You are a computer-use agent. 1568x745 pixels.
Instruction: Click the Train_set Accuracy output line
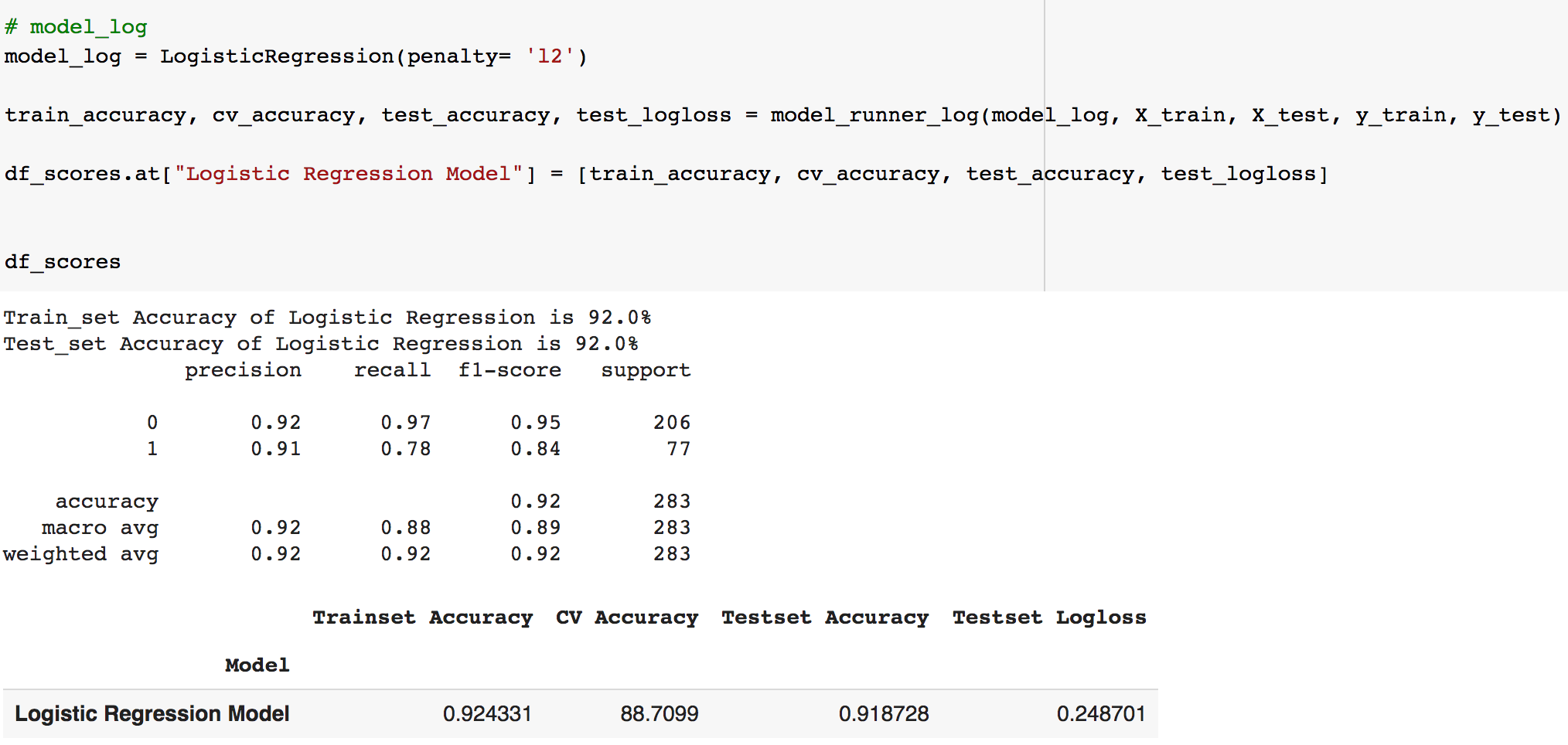point(327,318)
